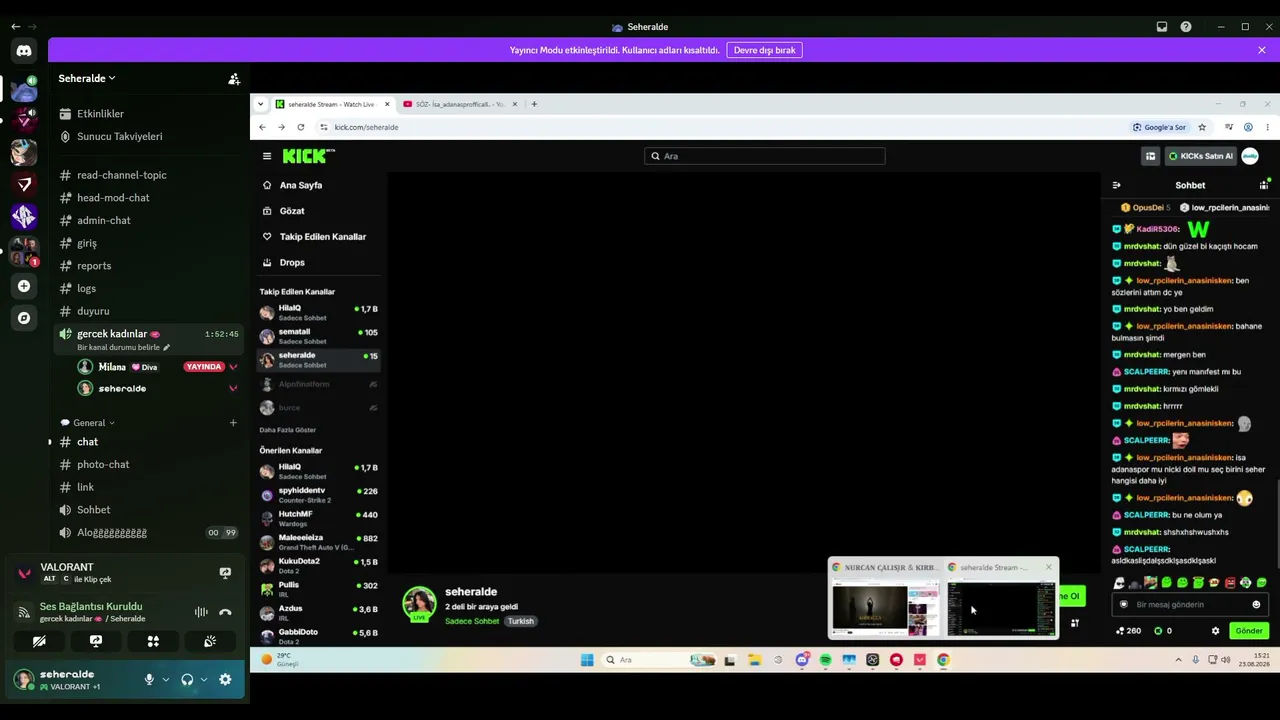This screenshot has width=1280, height=720.
Task: Open Discord's Discover servers compass icon
Action: click(24, 318)
